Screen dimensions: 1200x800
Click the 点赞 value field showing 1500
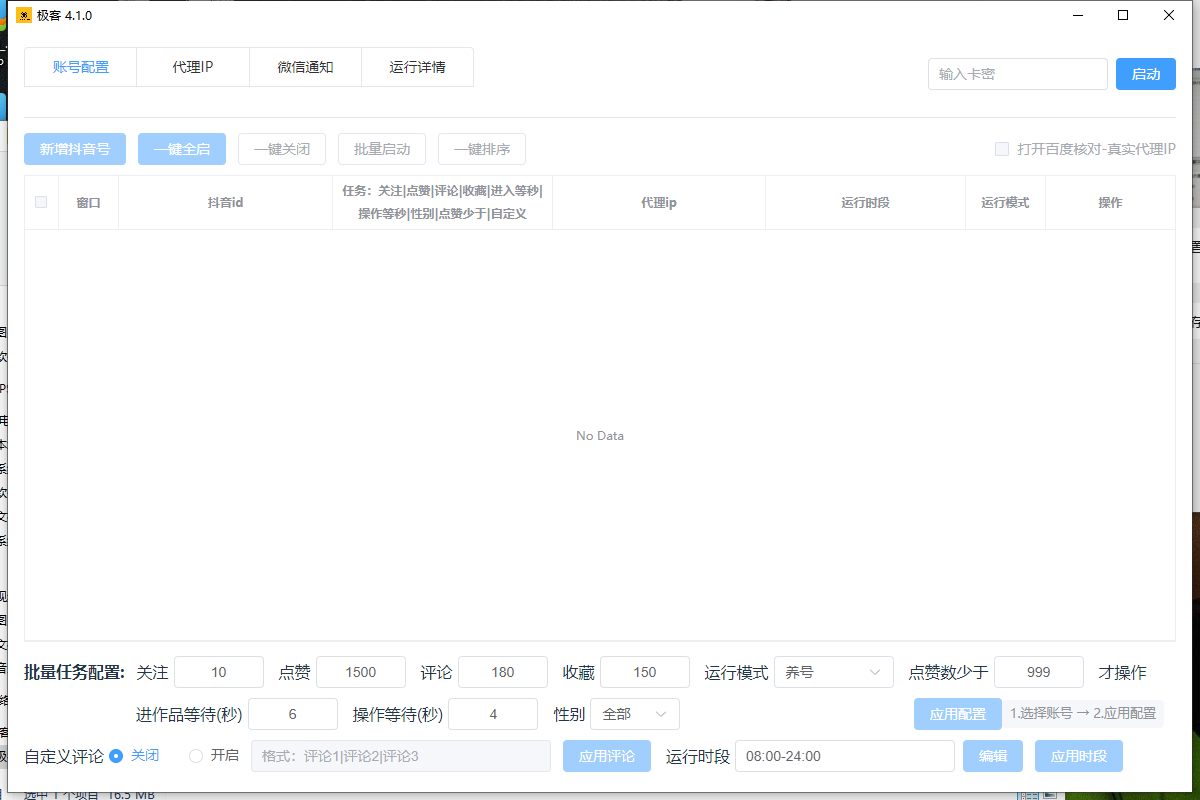(361, 672)
